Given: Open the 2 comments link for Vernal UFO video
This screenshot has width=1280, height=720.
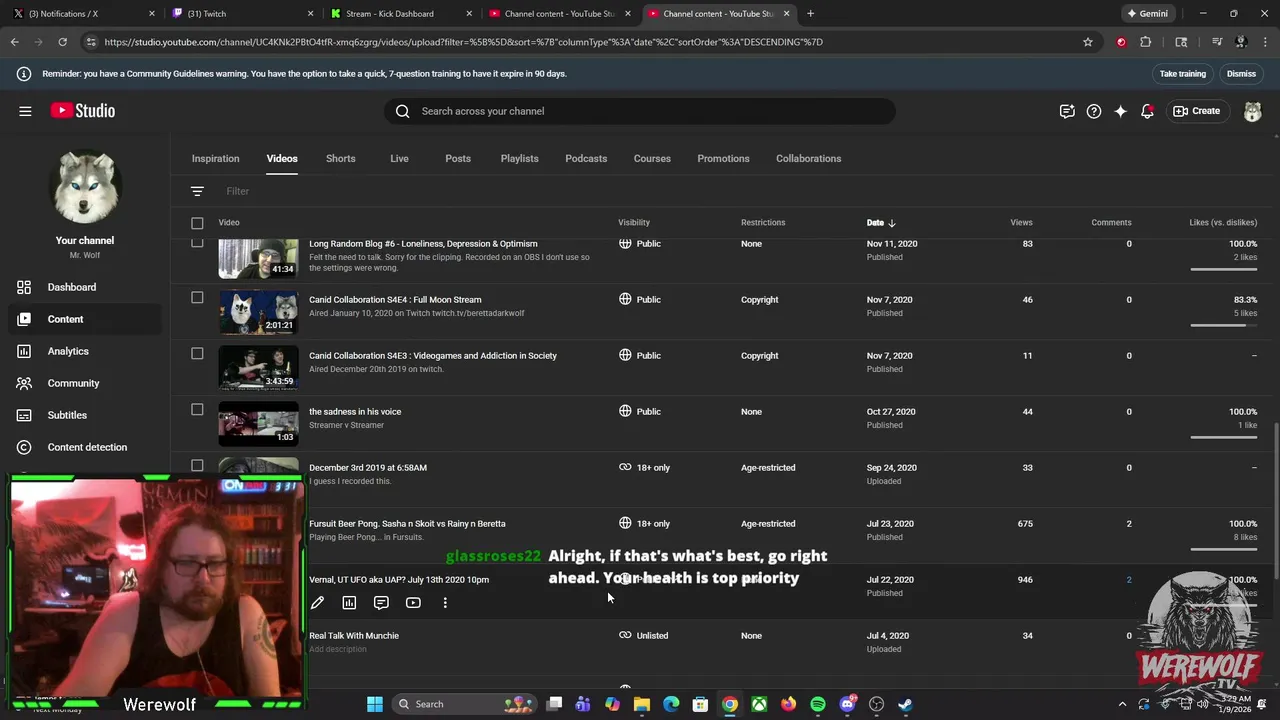Looking at the screenshot, I should click(1129, 579).
